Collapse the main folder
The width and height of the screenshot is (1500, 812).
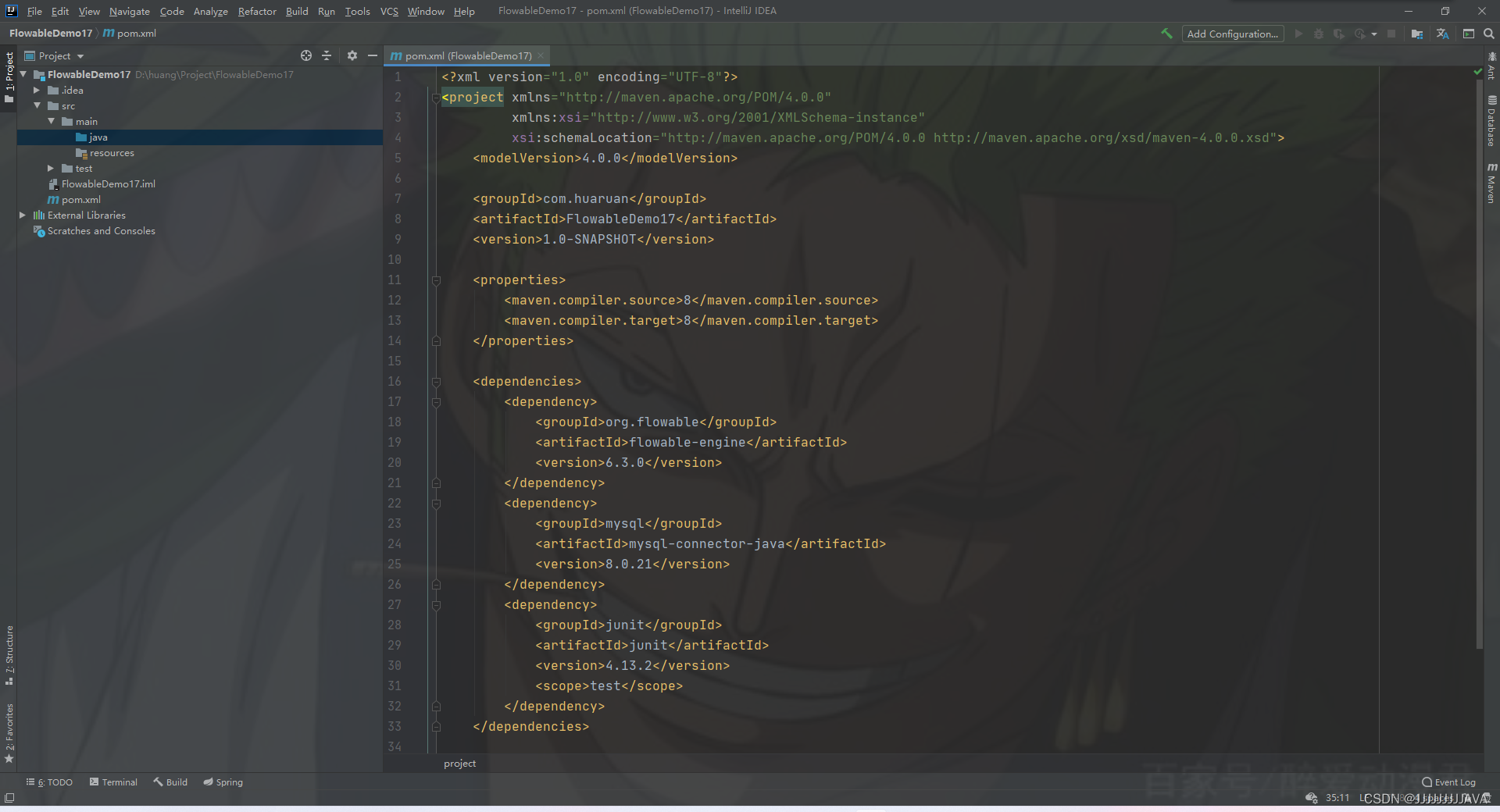coord(51,121)
